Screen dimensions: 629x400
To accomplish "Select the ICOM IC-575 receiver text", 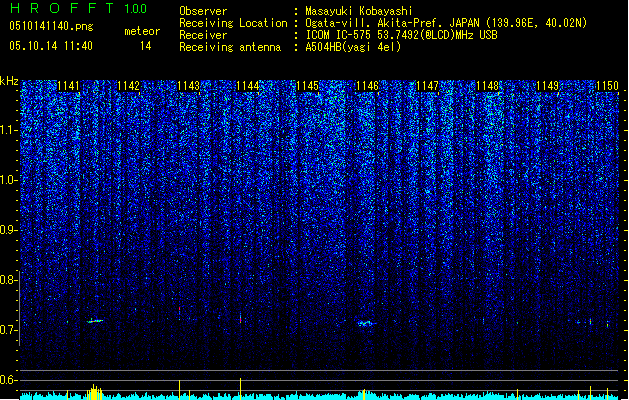I will pyautogui.click(x=401, y=35).
